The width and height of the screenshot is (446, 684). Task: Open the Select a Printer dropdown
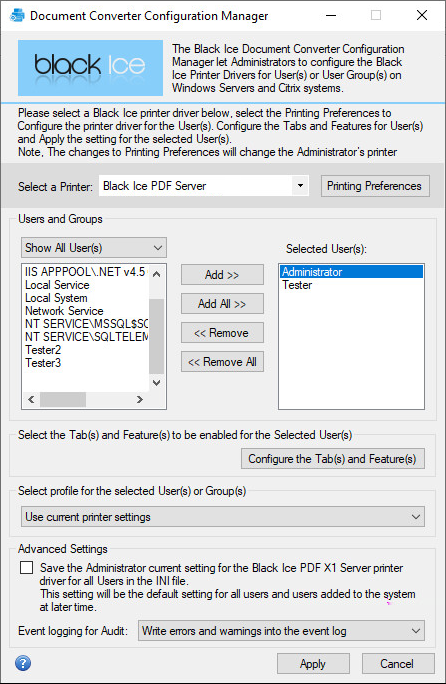coord(204,186)
